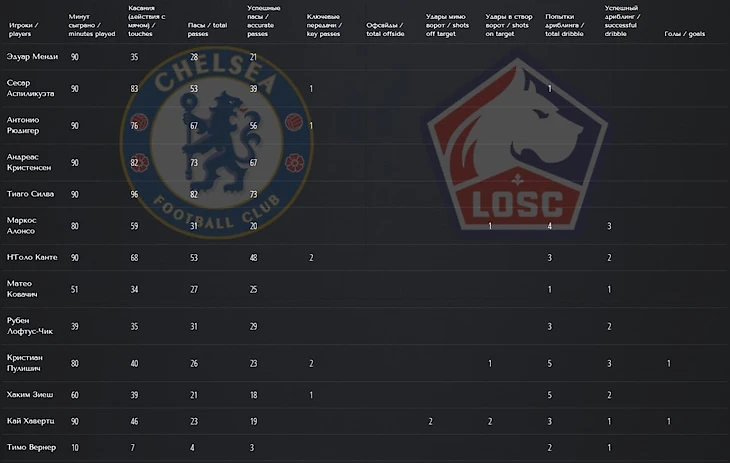Select player name Эдуар Менди
This screenshot has width=730, height=463.
pos(32,57)
